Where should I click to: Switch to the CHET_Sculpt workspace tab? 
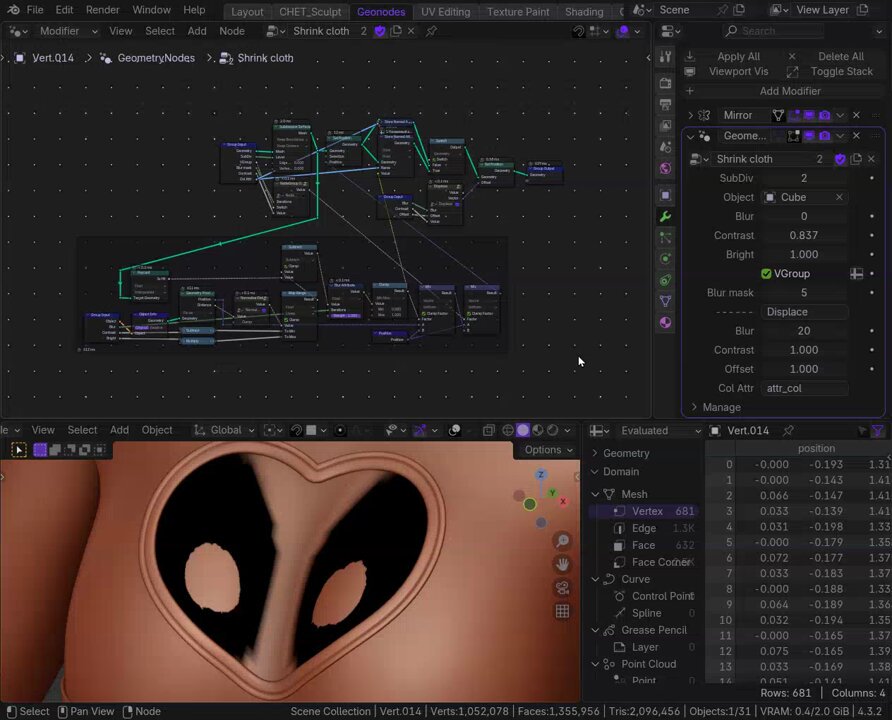coord(310,11)
